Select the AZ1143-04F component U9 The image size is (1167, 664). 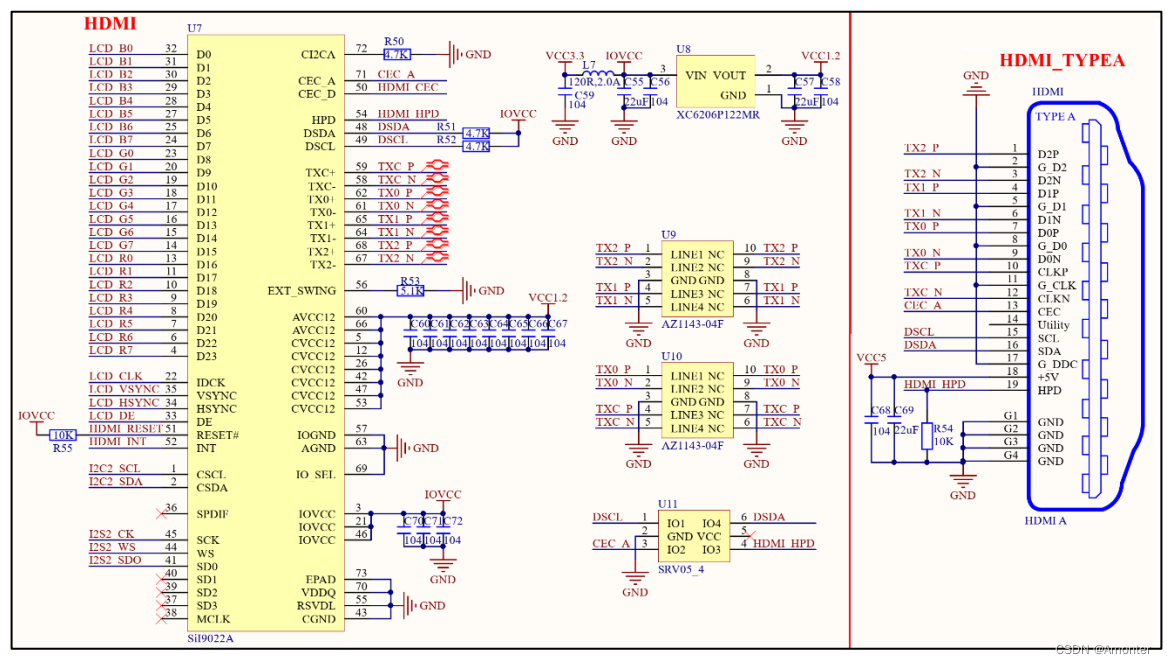(x=696, y=280)
